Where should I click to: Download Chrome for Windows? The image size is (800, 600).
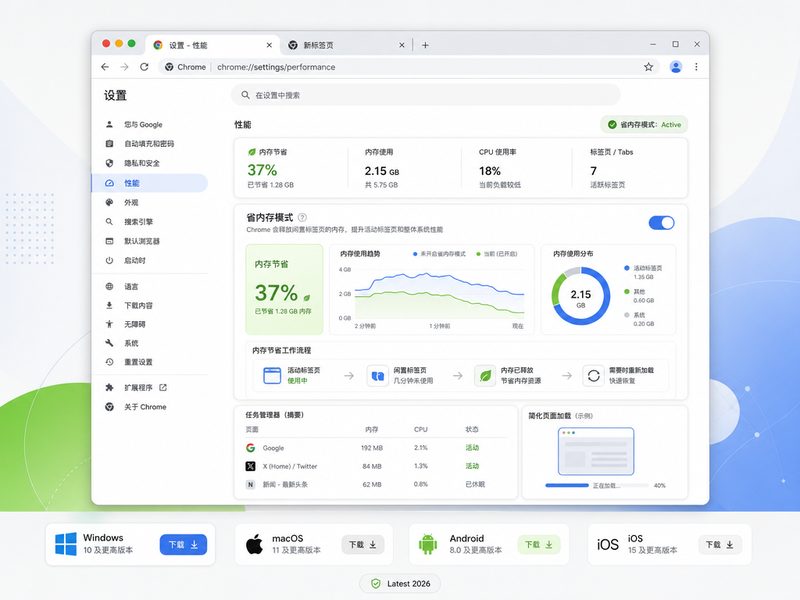[183, 545]
